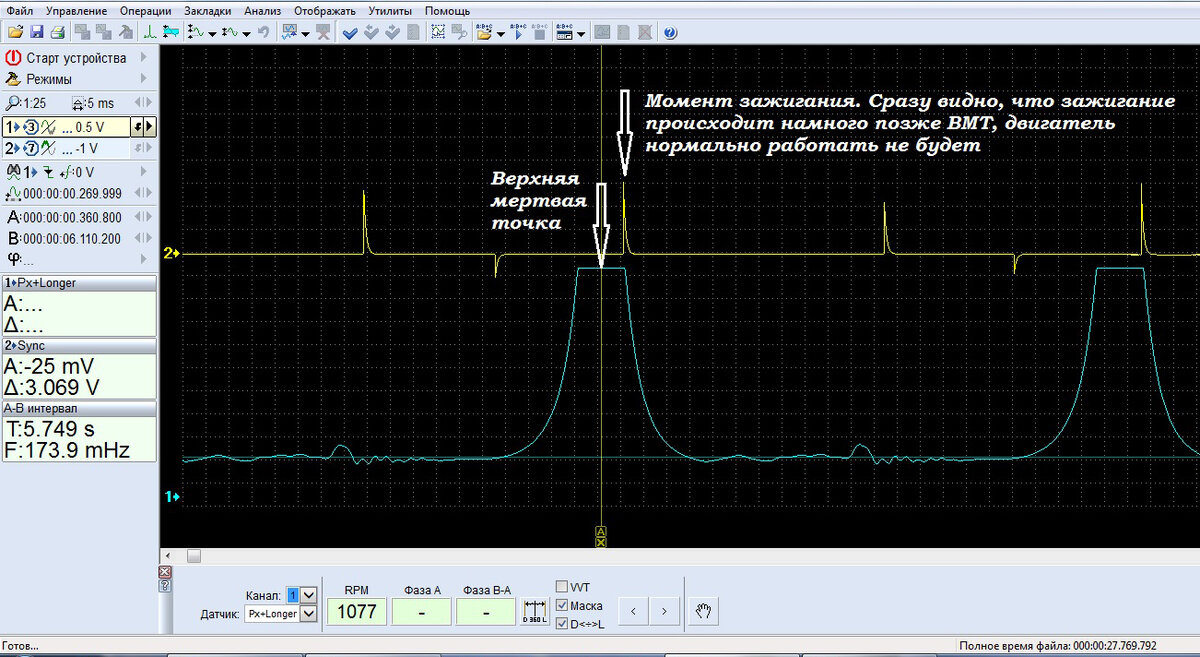Expand channel 1 options arrow

(149, 127)
